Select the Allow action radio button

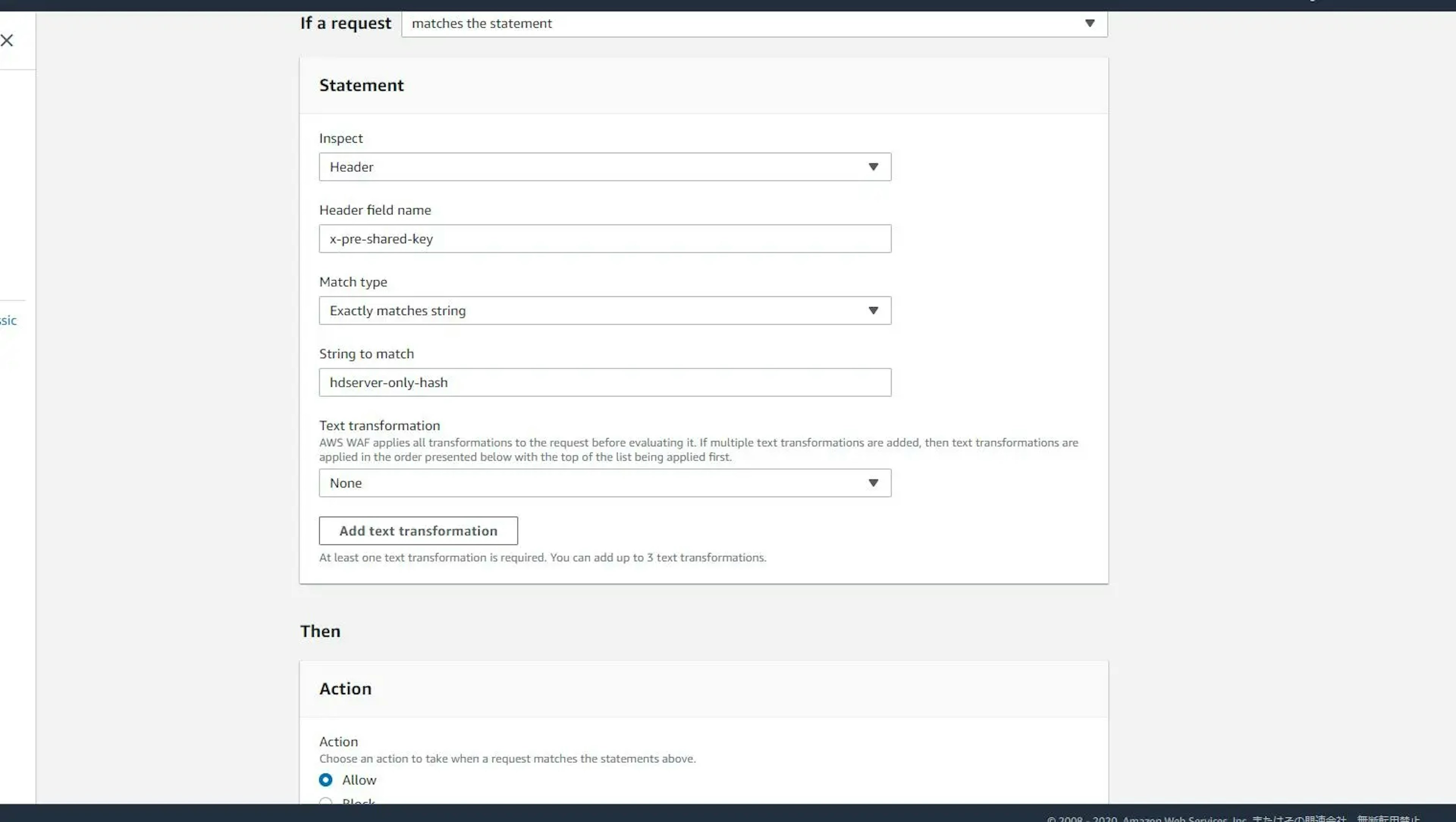[x=326, y=780]
